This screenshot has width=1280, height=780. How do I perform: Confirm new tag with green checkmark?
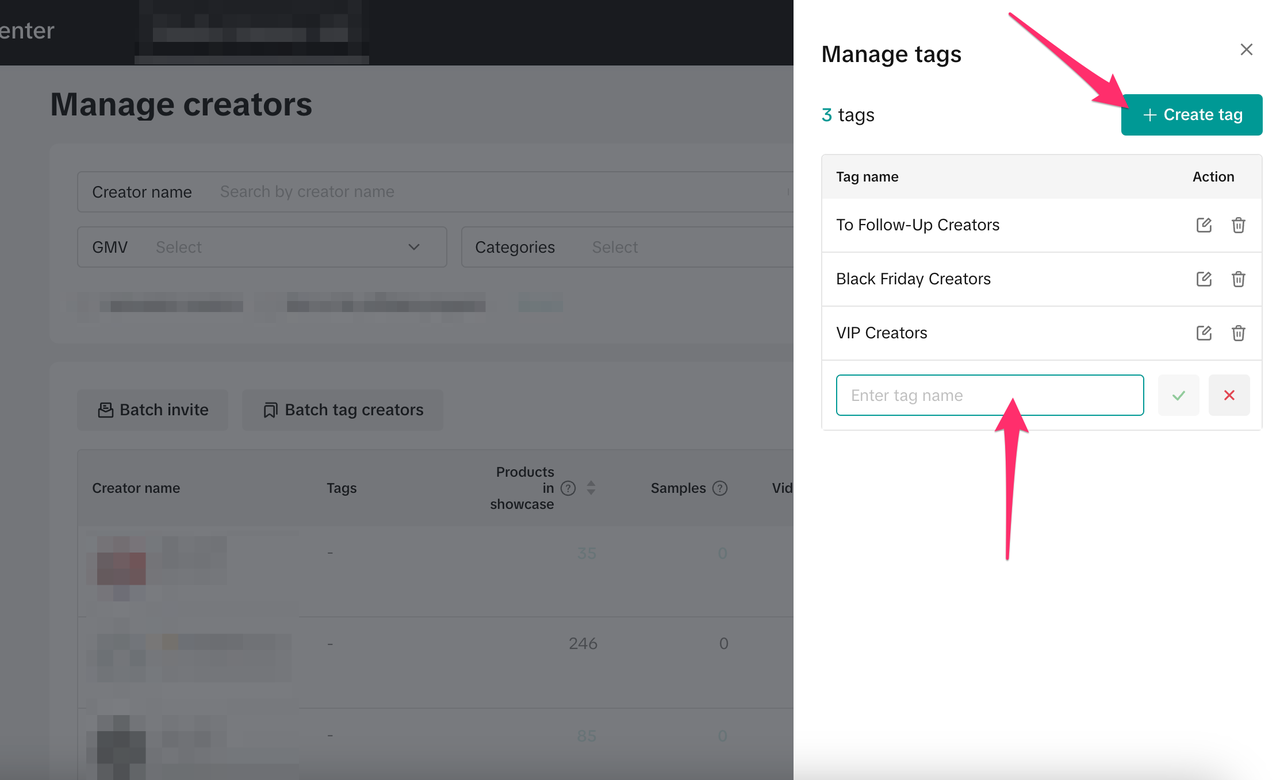(x=1179, y=395)
